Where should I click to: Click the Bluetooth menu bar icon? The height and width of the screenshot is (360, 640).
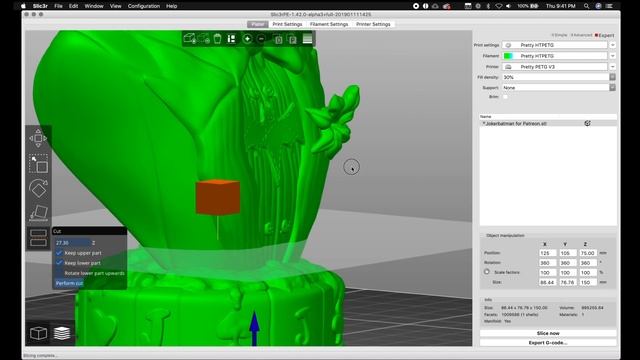pyautogui.click(x=488, y=6)
